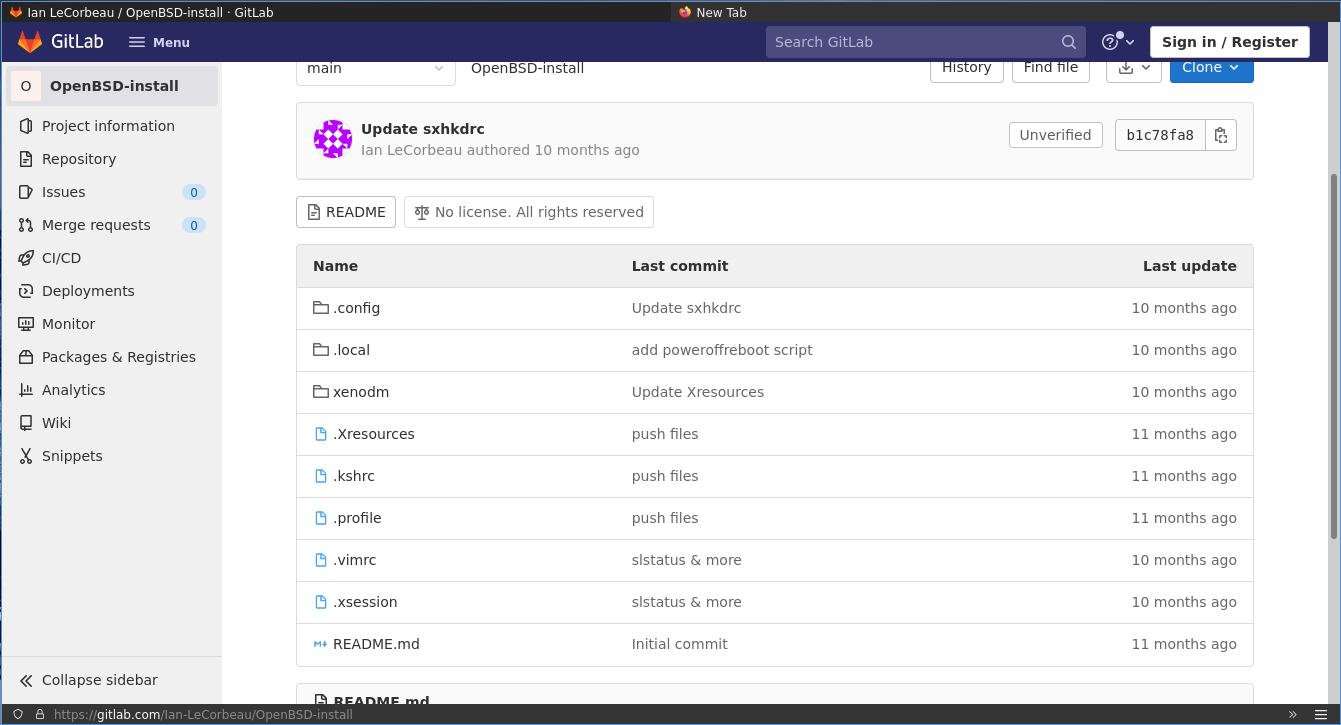Click the Unverified signature badge
This screenshot has height=725, width=1341.
(1055, 135)
